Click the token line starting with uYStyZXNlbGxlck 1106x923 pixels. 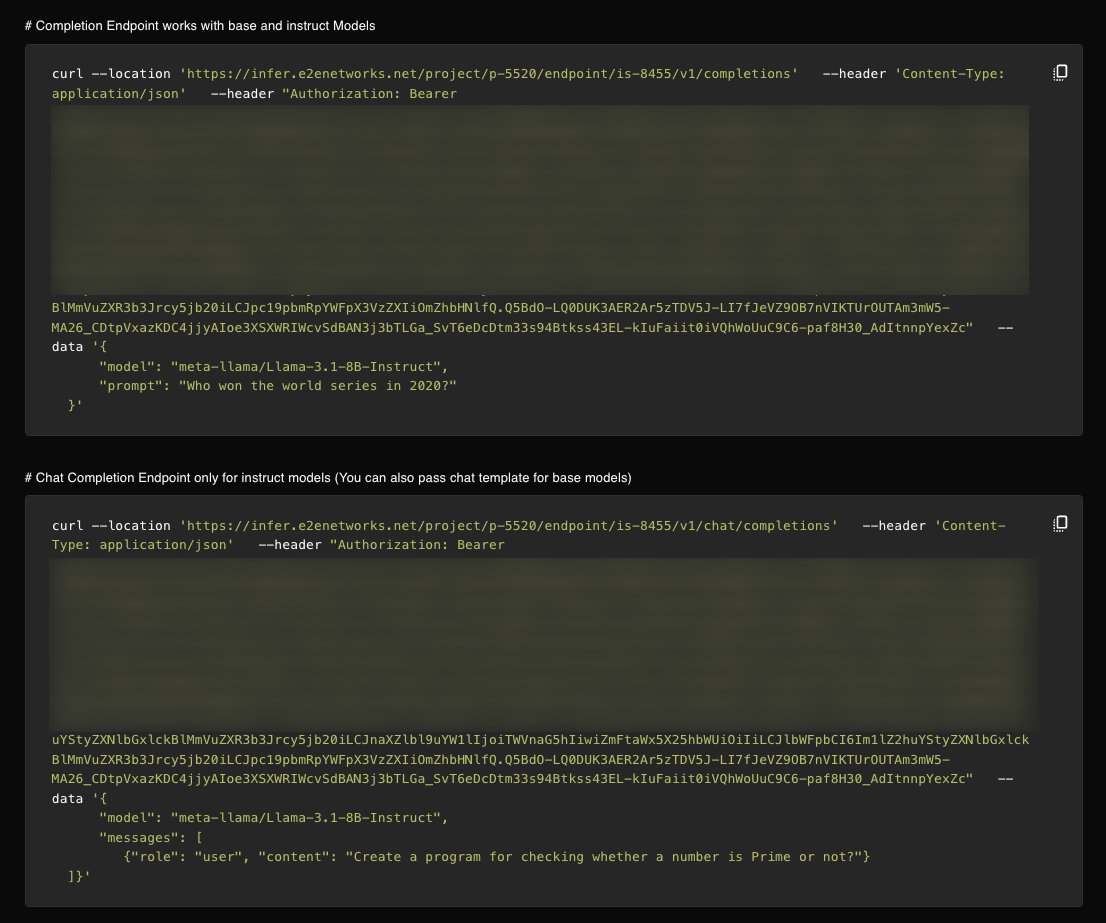(x=540, y=740)
